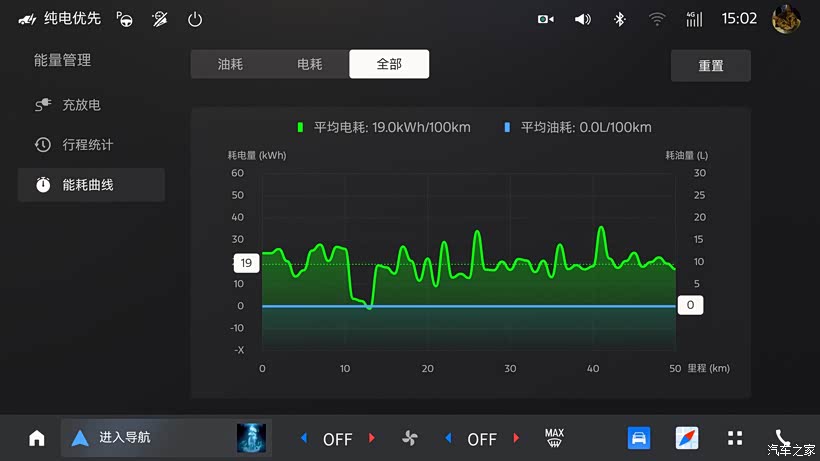Toggle the fan speed icon
Image resolution: width=820 pixels, height=461 pixels.
coord(410,438)
